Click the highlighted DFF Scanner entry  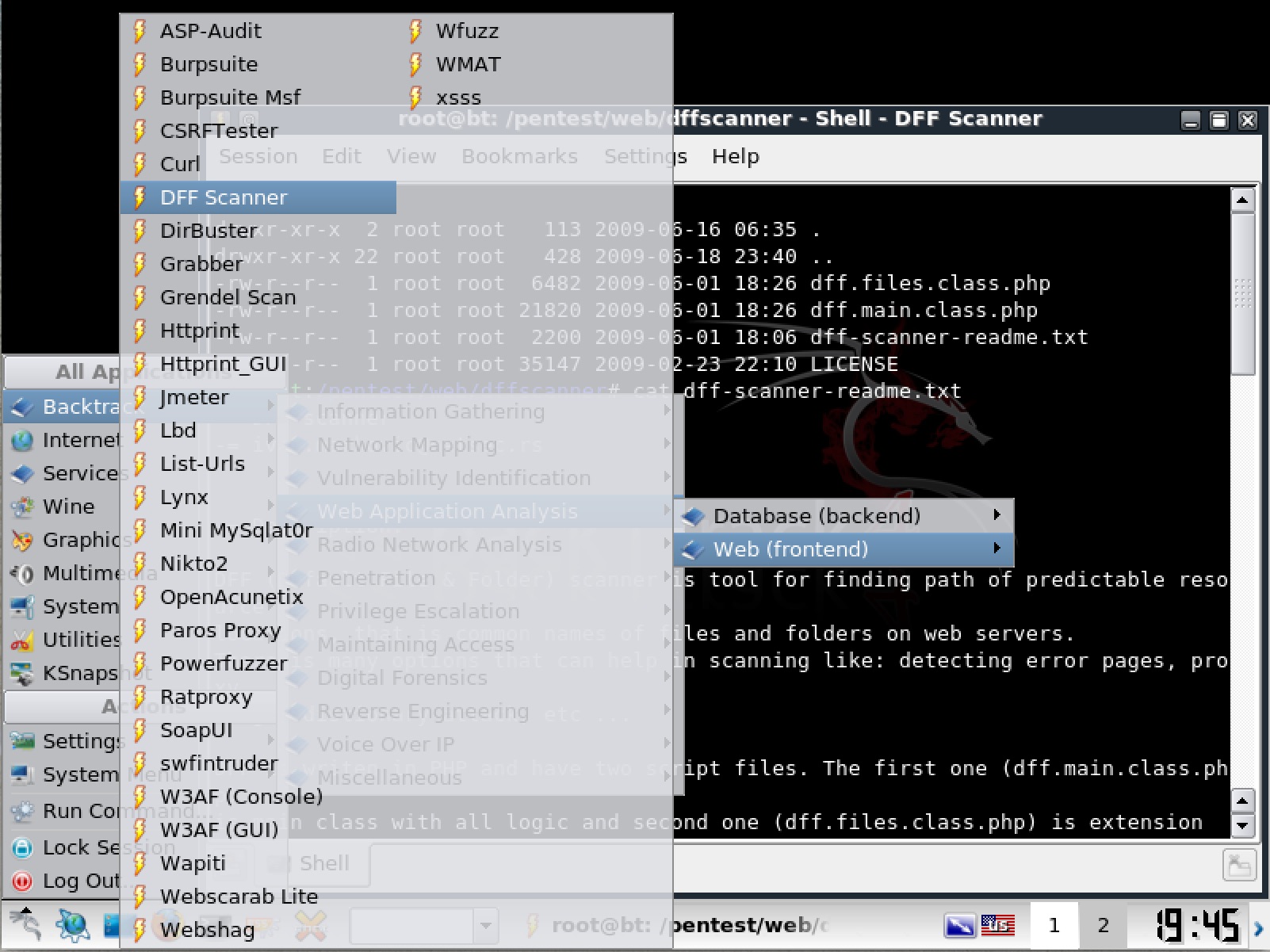coord(258,197)
